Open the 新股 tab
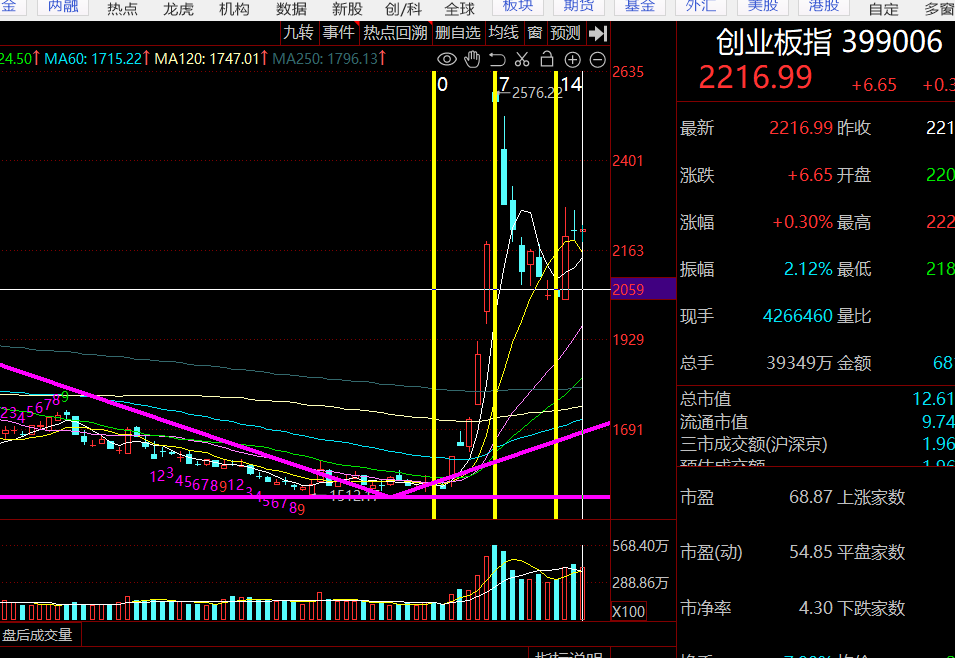 pos(347,9)
